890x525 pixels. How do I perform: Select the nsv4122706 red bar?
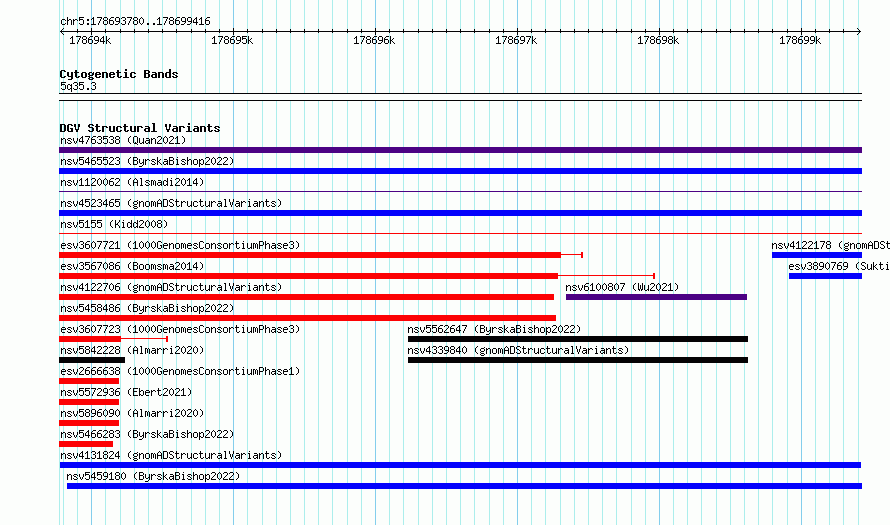[x=307, y=297]
